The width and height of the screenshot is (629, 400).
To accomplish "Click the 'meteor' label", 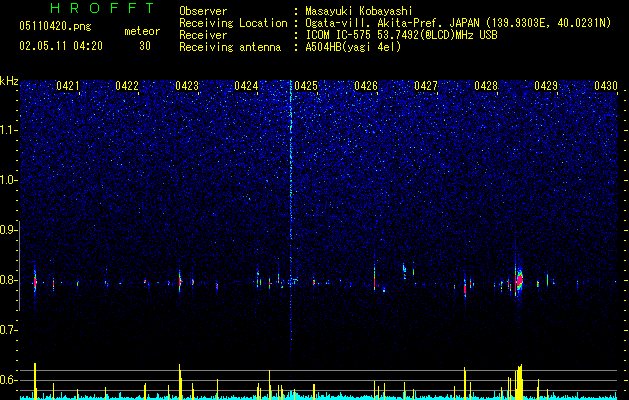I will (142, 31).
